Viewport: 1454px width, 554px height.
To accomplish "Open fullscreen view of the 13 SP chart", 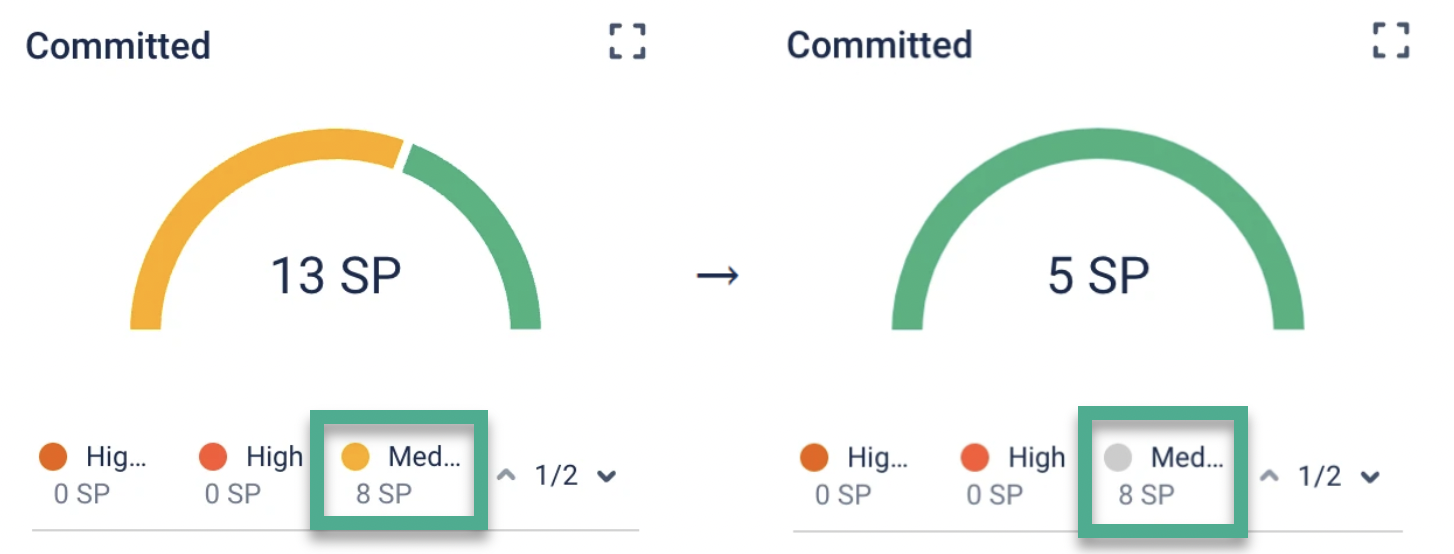I will [x=627, y=42].
